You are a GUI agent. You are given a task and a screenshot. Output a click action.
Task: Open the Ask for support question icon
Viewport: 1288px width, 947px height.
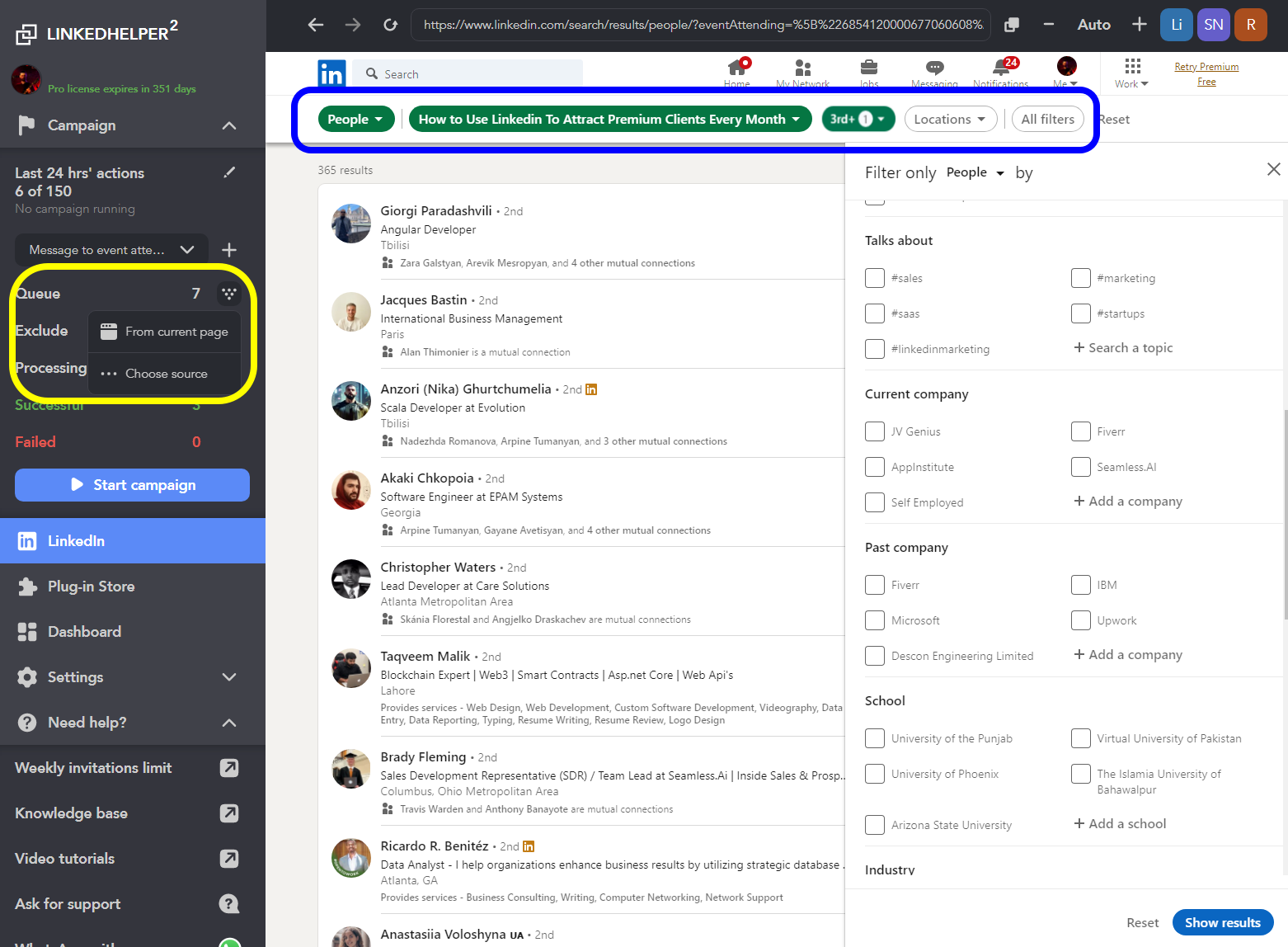point(229,904)
